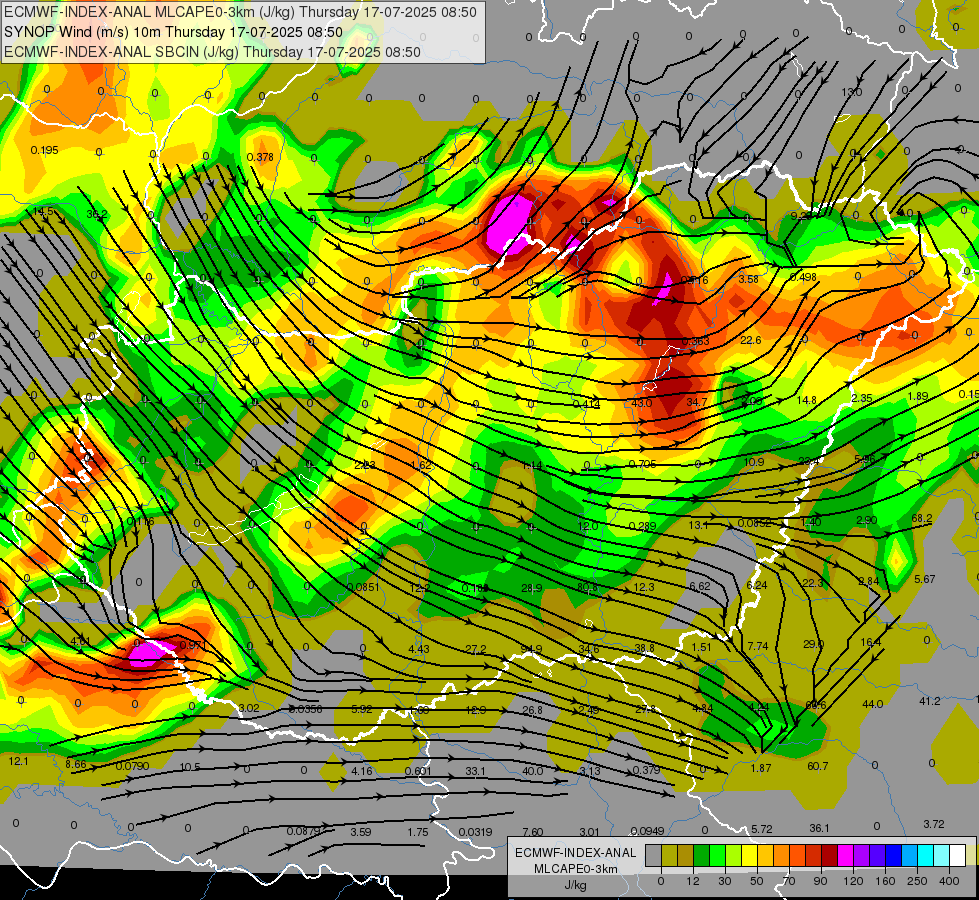
Task: Click the map value 5.67
Action: [925, 580]
